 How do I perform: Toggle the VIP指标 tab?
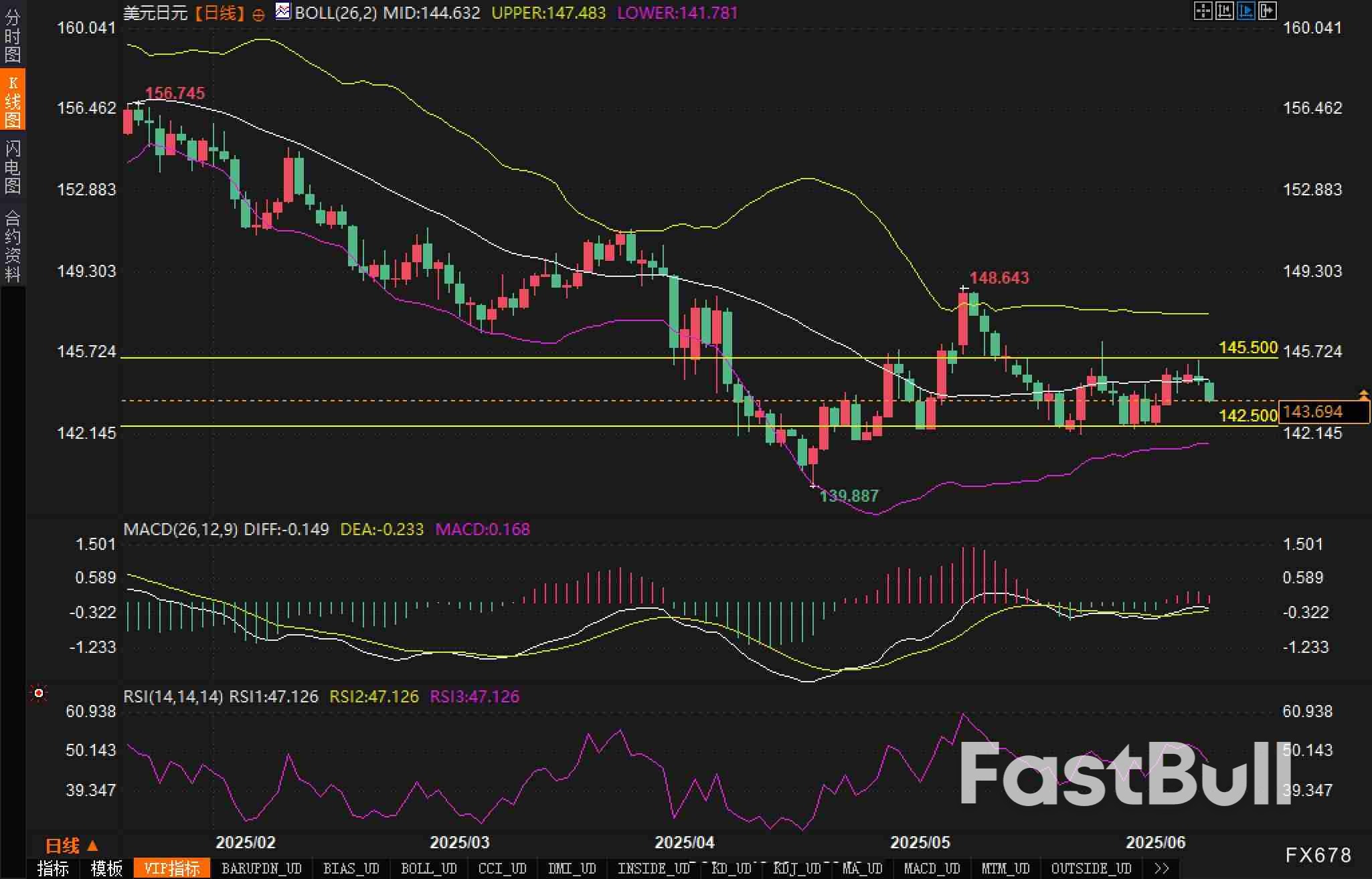172,868
